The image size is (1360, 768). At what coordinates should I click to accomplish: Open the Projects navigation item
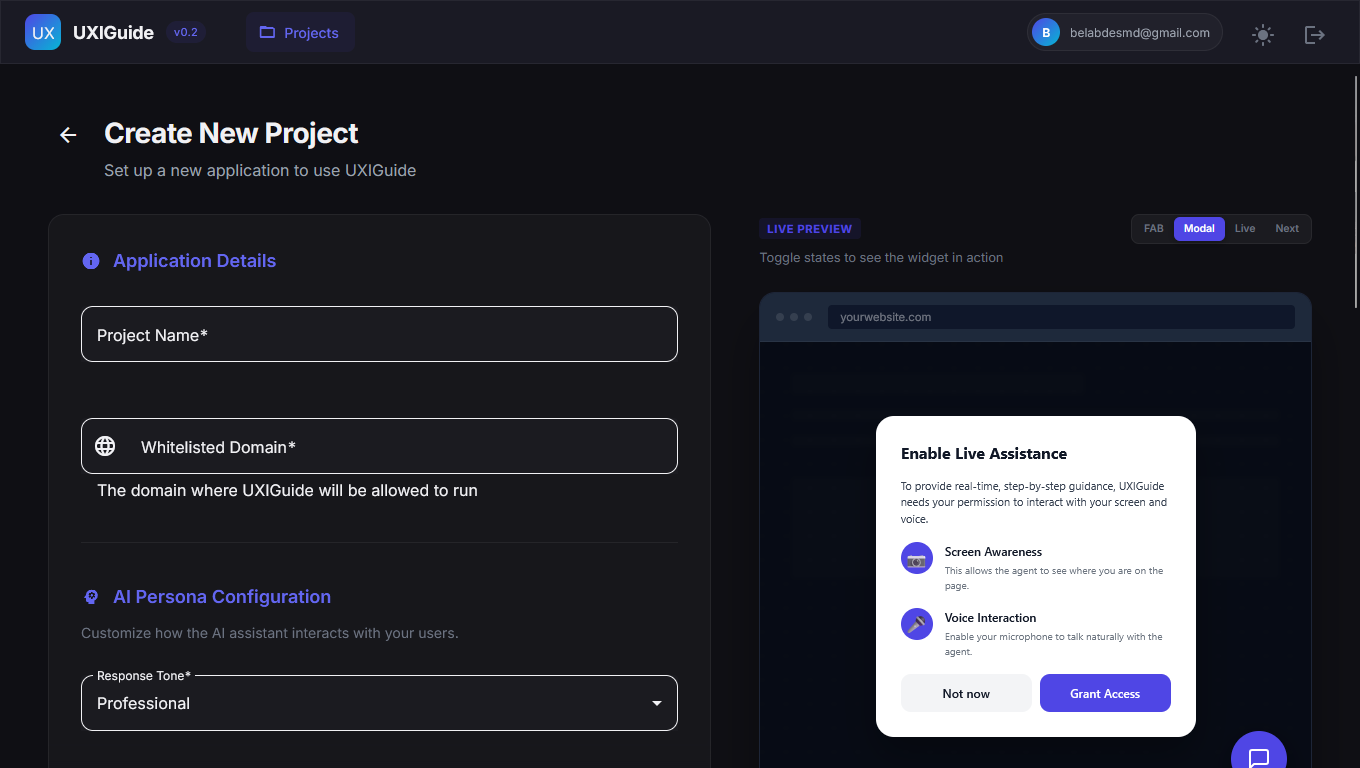(300, 32)
